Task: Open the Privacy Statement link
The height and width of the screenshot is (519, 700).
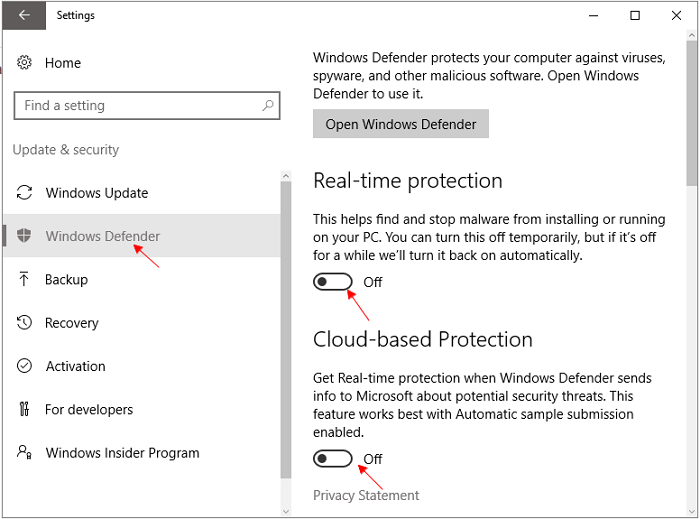Action: tap(366, 495)
